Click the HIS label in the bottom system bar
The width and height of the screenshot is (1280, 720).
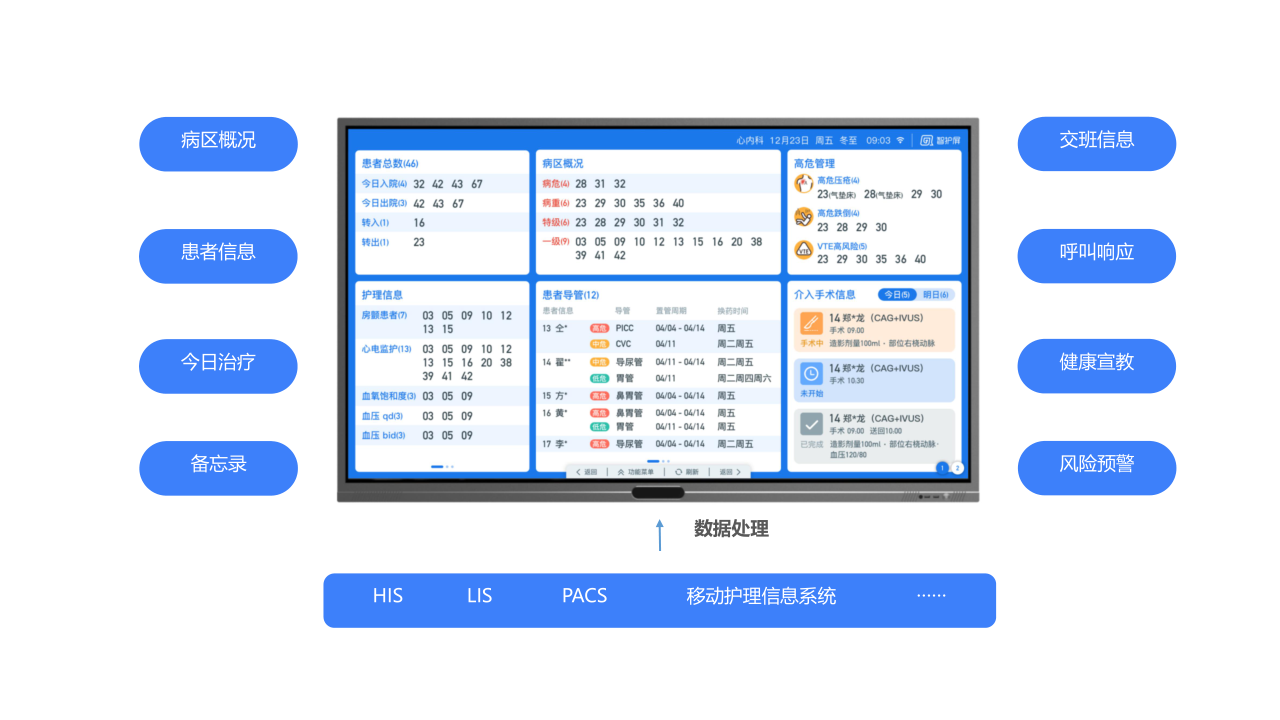[x=388, y=596]
